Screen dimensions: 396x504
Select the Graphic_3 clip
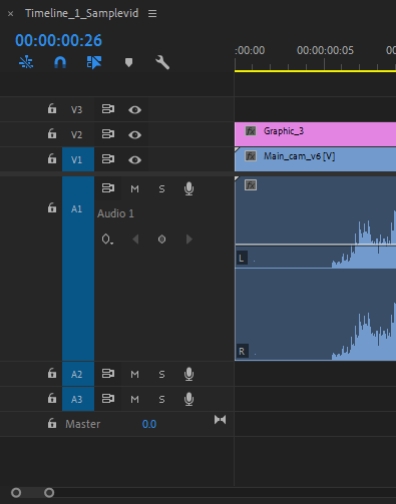click(315, 134)
